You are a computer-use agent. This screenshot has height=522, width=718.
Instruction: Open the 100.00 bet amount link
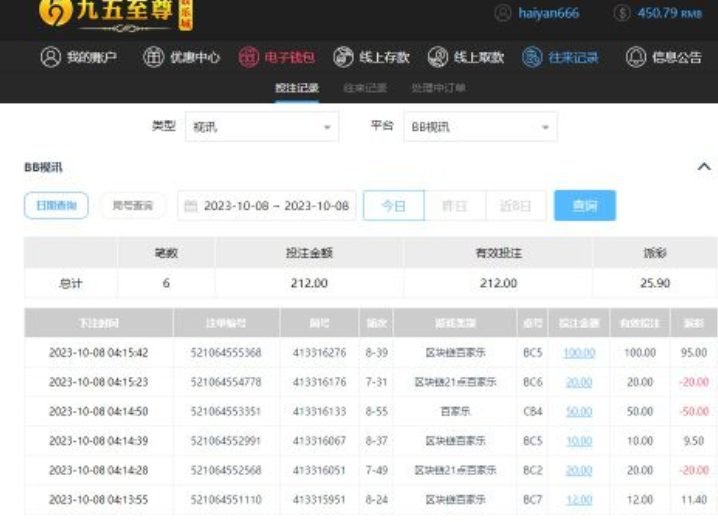(579, 353)
